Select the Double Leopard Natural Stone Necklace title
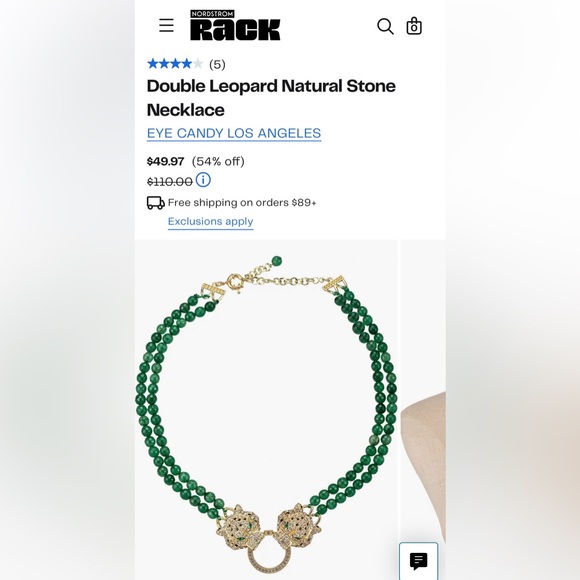580x580 pixels. 271,98
